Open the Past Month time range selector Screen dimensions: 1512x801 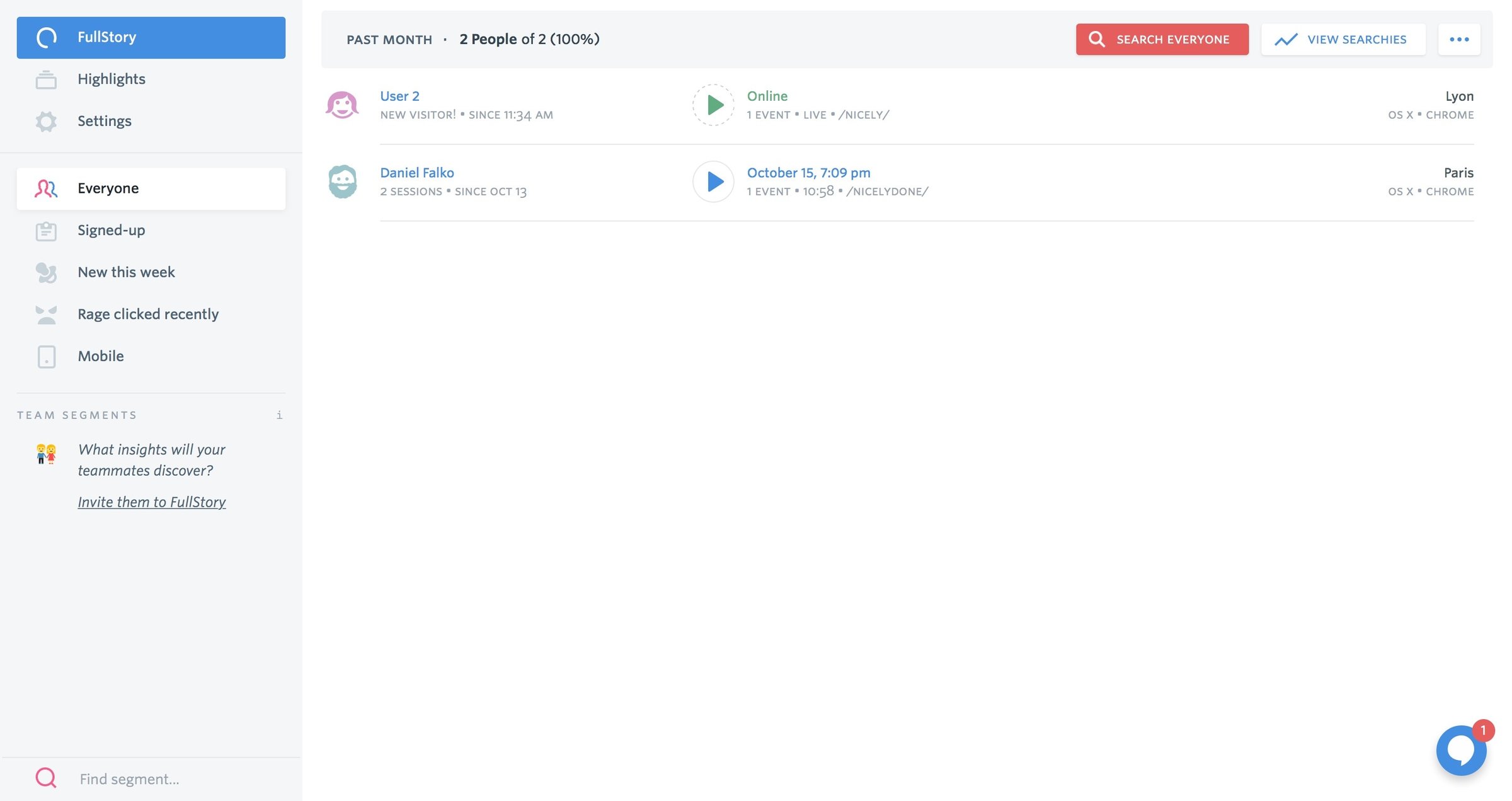(x=389, y=40)
